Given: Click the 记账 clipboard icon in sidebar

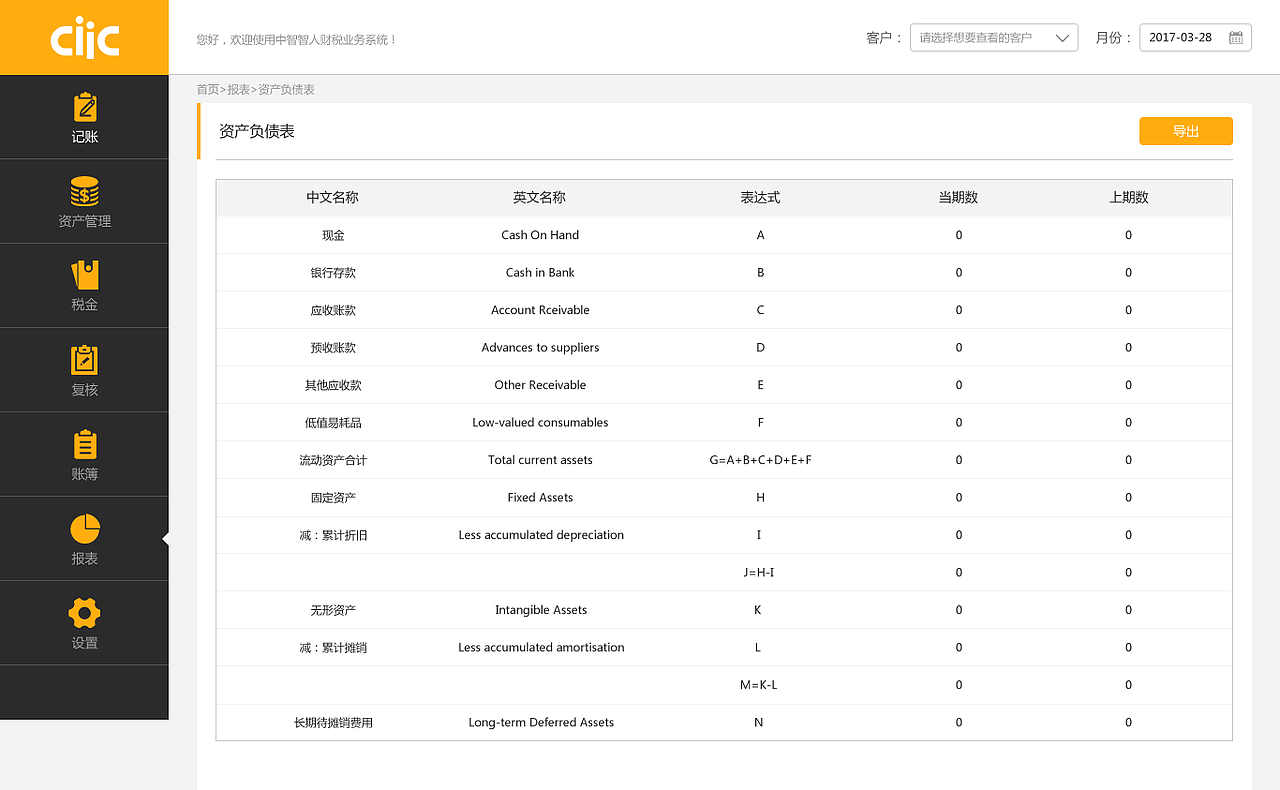Looking at the screenshot, I should 85,107.
